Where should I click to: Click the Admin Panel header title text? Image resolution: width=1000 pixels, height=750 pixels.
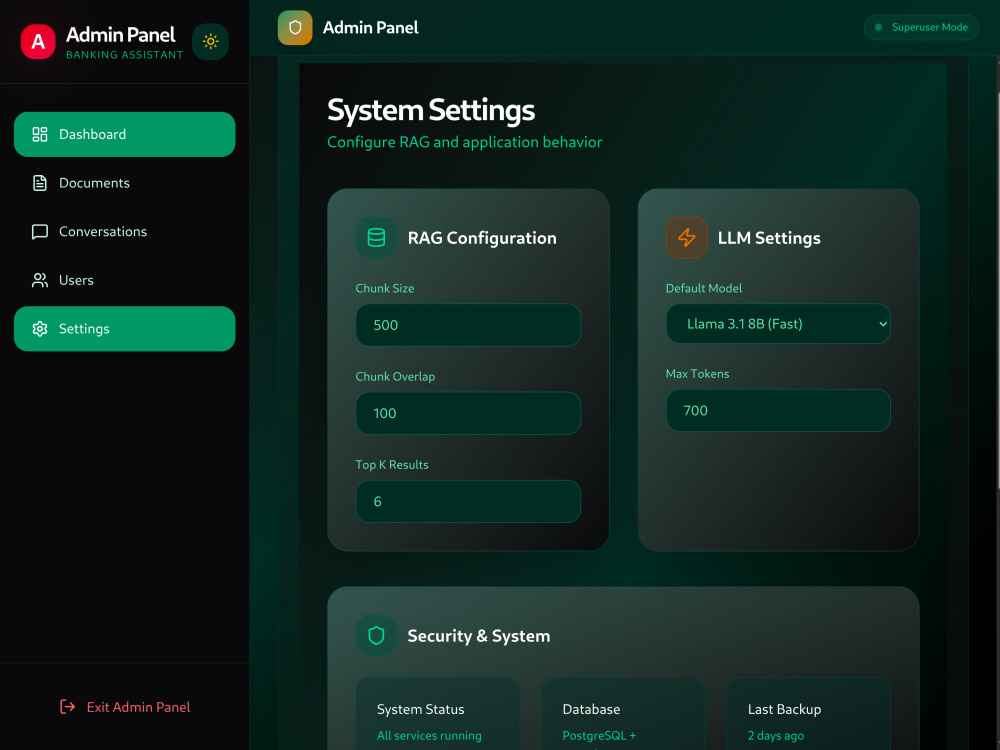click(371, 27)
